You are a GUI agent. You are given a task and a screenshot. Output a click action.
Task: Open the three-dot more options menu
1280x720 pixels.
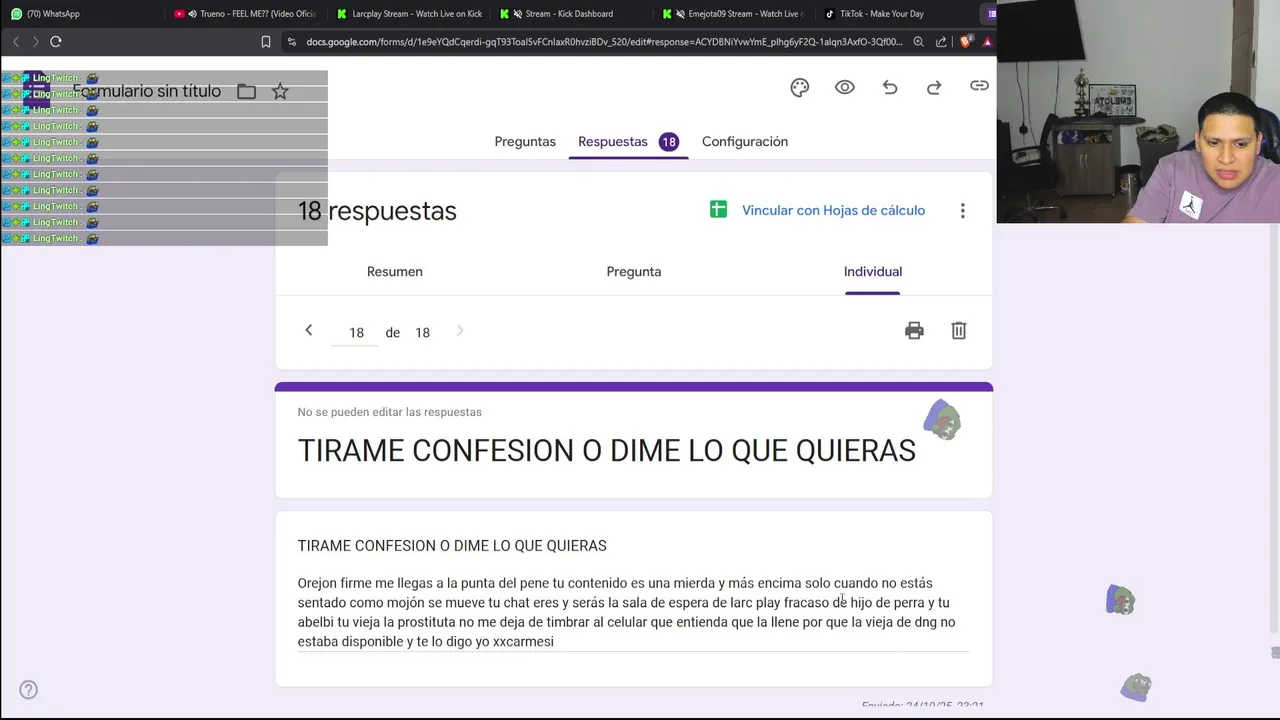pos(963,211)
